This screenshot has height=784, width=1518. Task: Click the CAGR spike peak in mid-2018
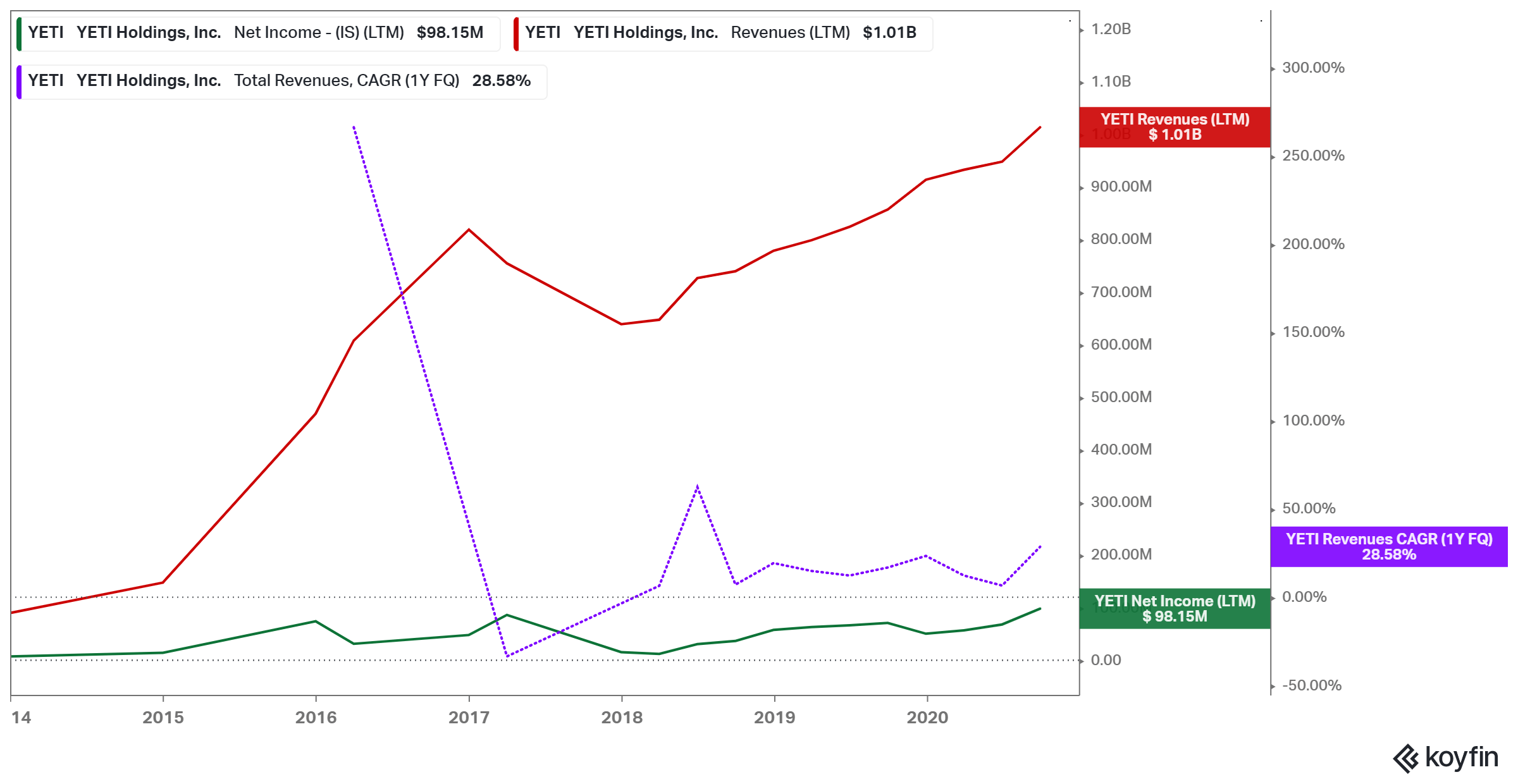pos(697,486)
